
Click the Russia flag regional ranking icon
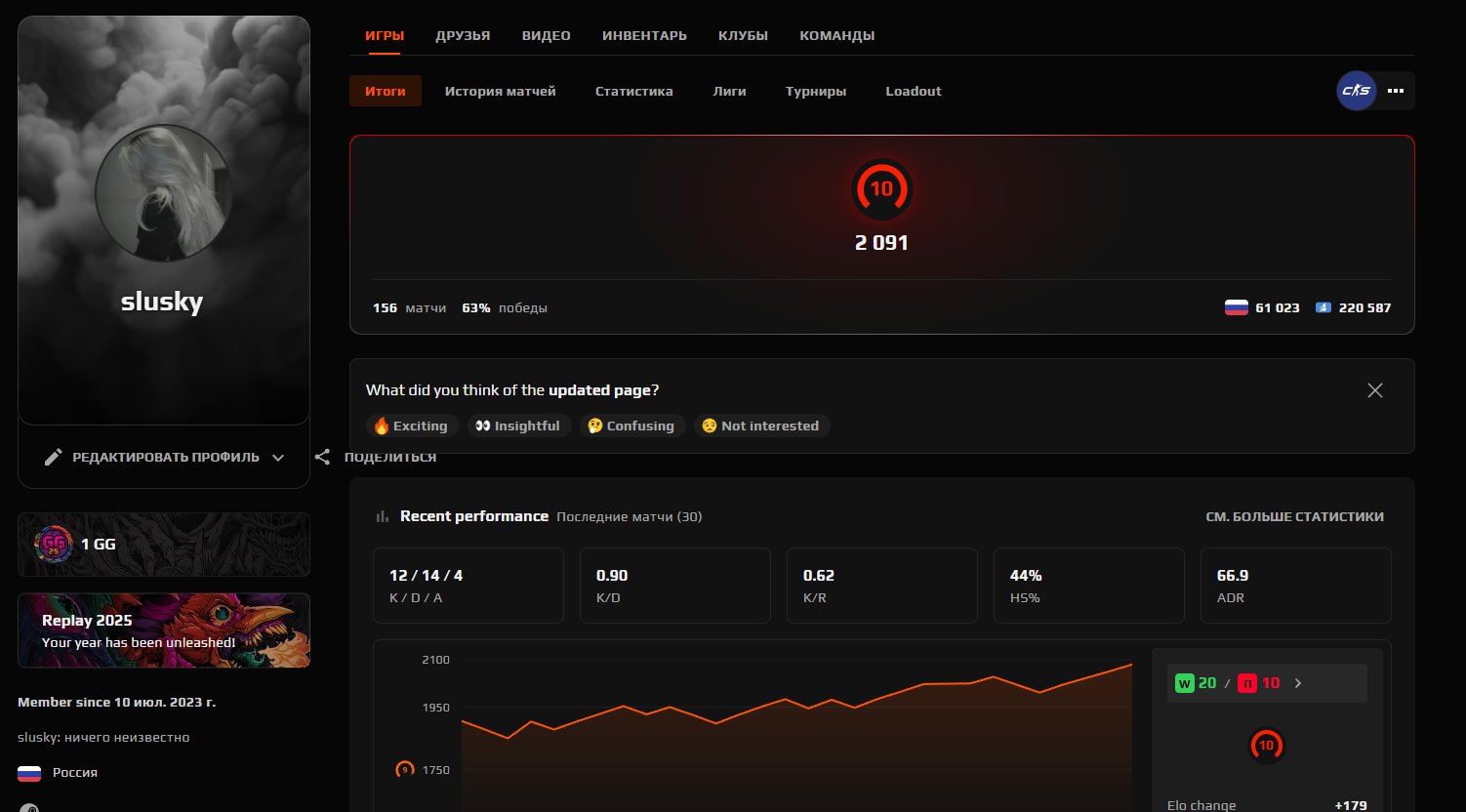(1237, 306)
